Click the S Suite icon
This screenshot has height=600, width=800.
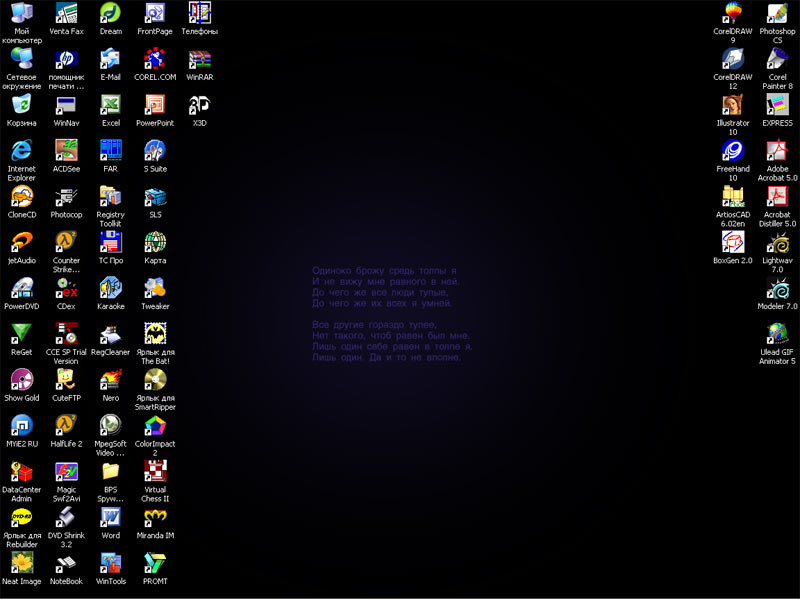[x=155, y=151]
